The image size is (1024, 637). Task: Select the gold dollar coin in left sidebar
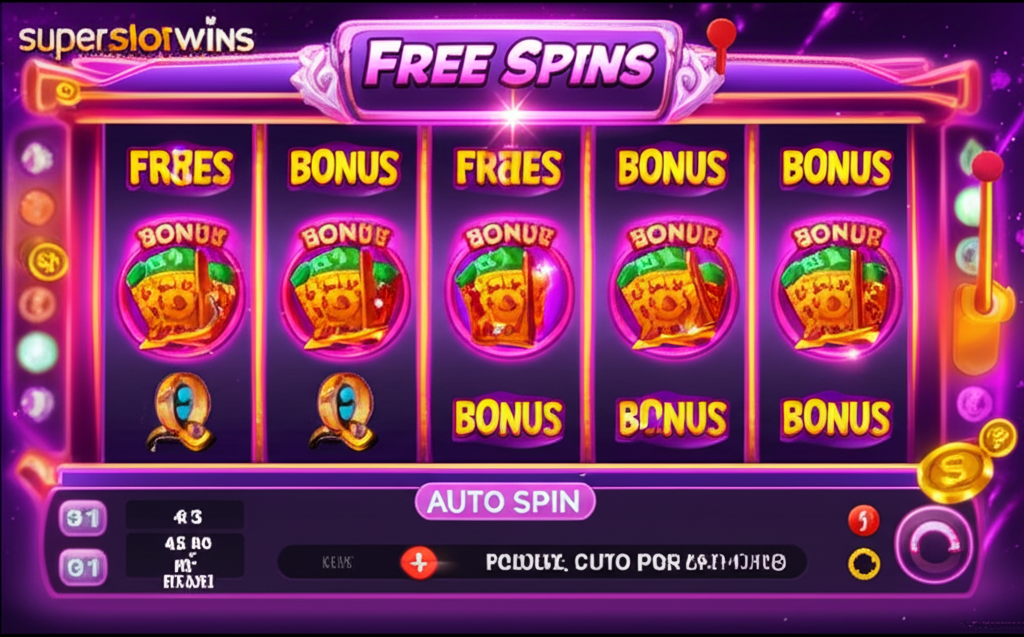[46, 261]
